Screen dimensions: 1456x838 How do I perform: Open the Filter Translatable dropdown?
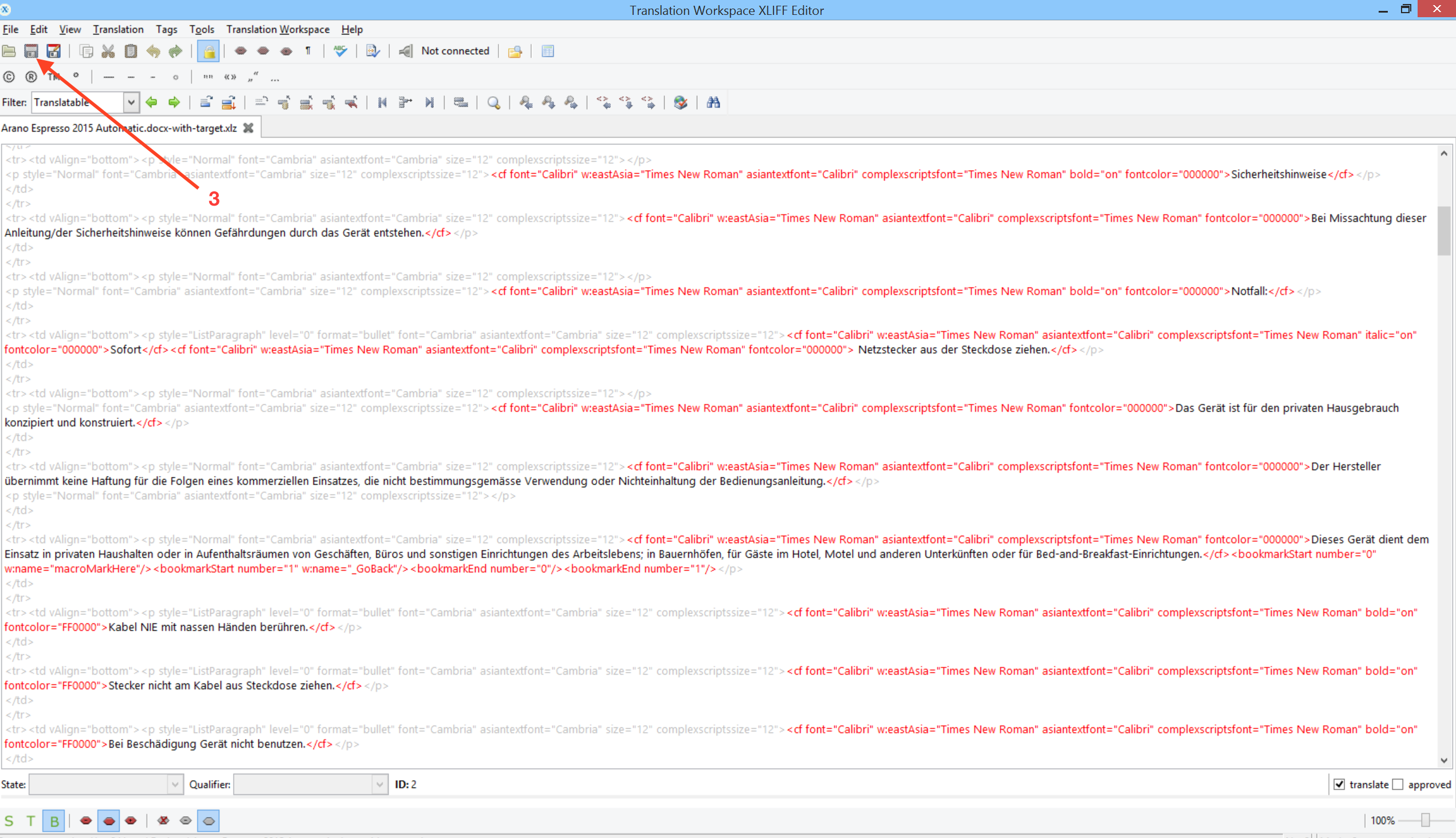coord(131,103)
